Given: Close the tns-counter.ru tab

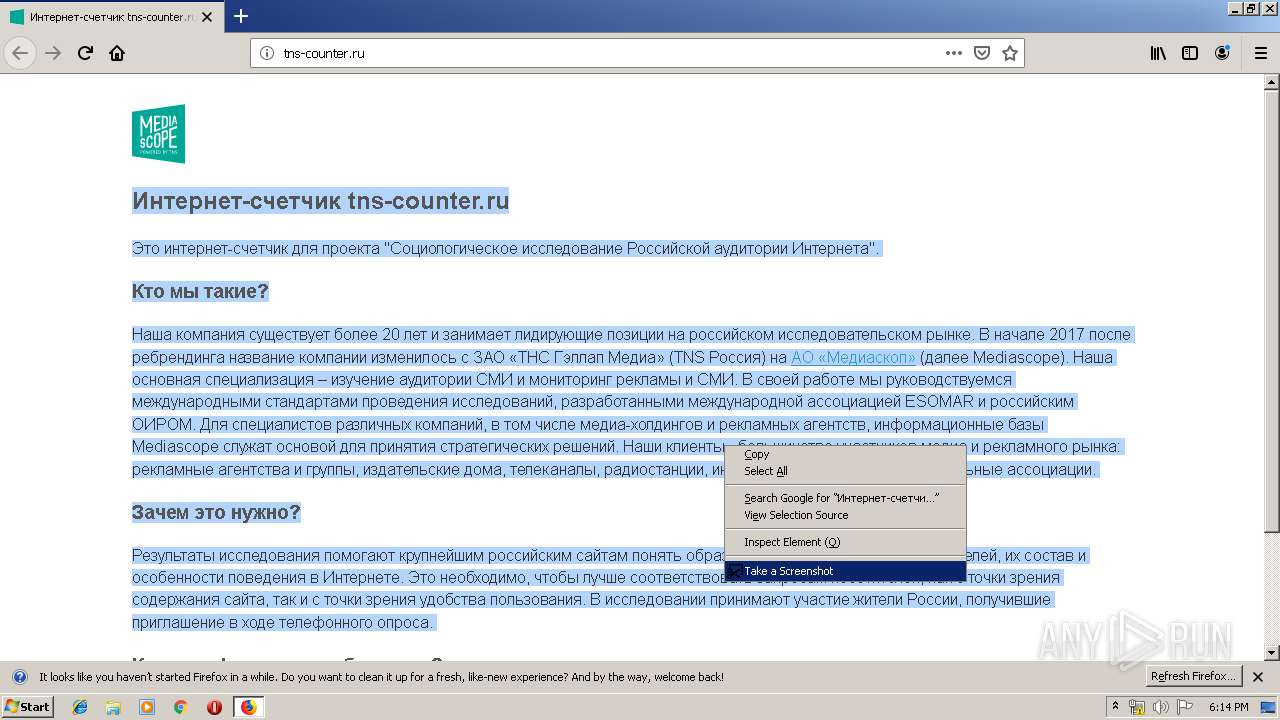Looking at the screenshot, I should pyautogui.click(x=207, y=17).
